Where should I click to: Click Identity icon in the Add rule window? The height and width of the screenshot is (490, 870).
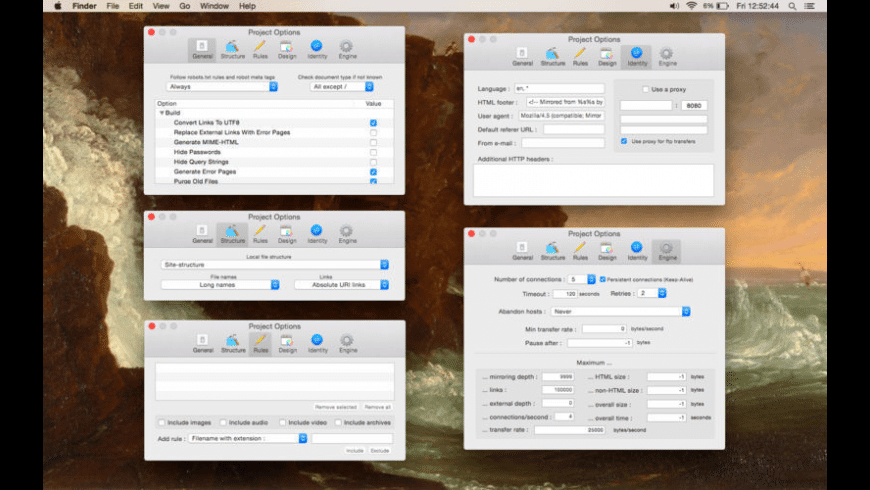[x=317, y=343]
